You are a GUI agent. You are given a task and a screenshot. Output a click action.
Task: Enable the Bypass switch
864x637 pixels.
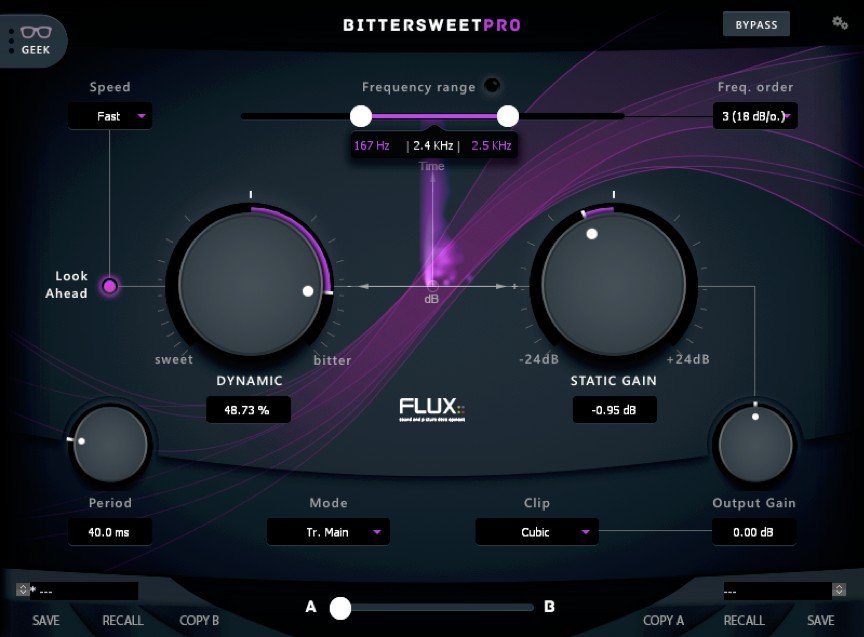(x=756, y=24)
